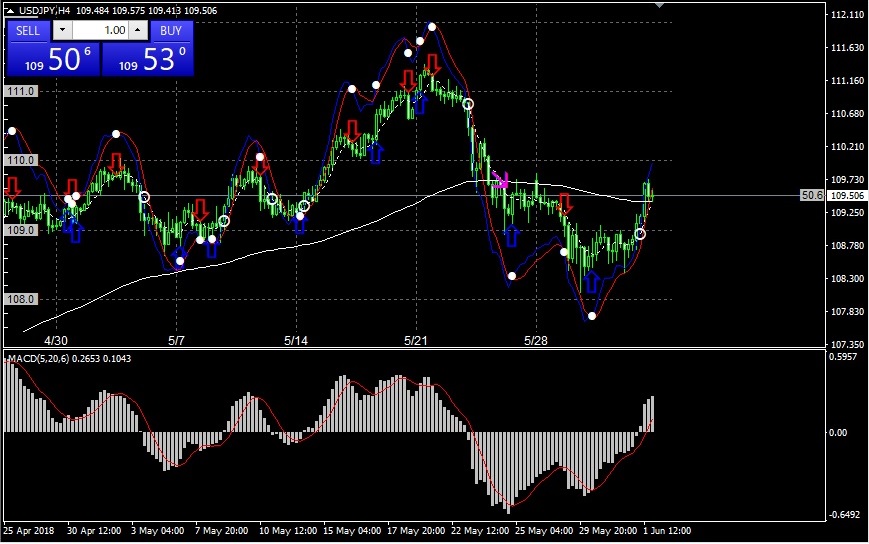Click the magenta diagonal arrow marker
Viewport: 869px width, 544px height.
(500, 180)
